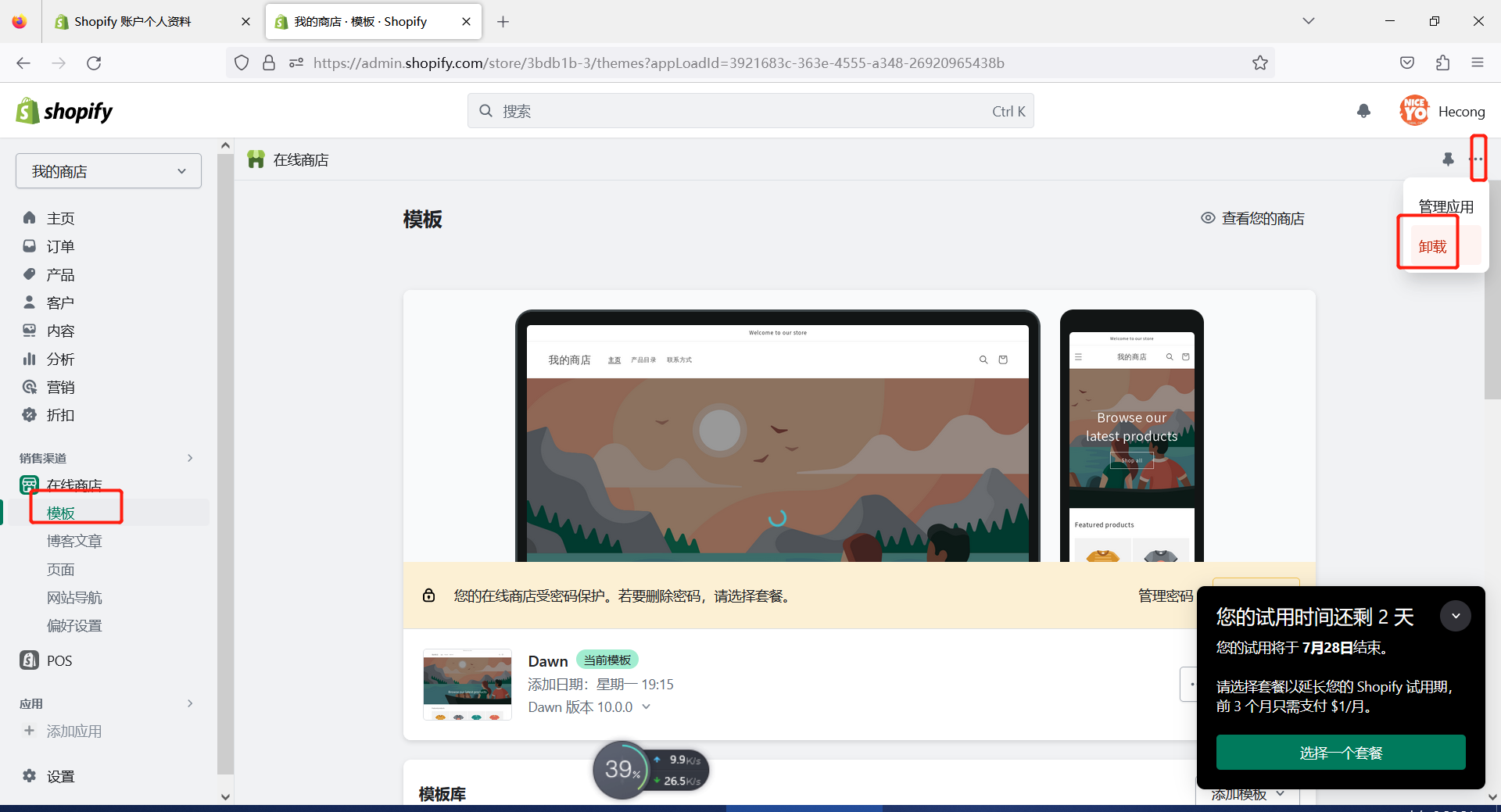1501x812 pixels.
Task: Click the network speed floating widget
Action: point(650,770)
